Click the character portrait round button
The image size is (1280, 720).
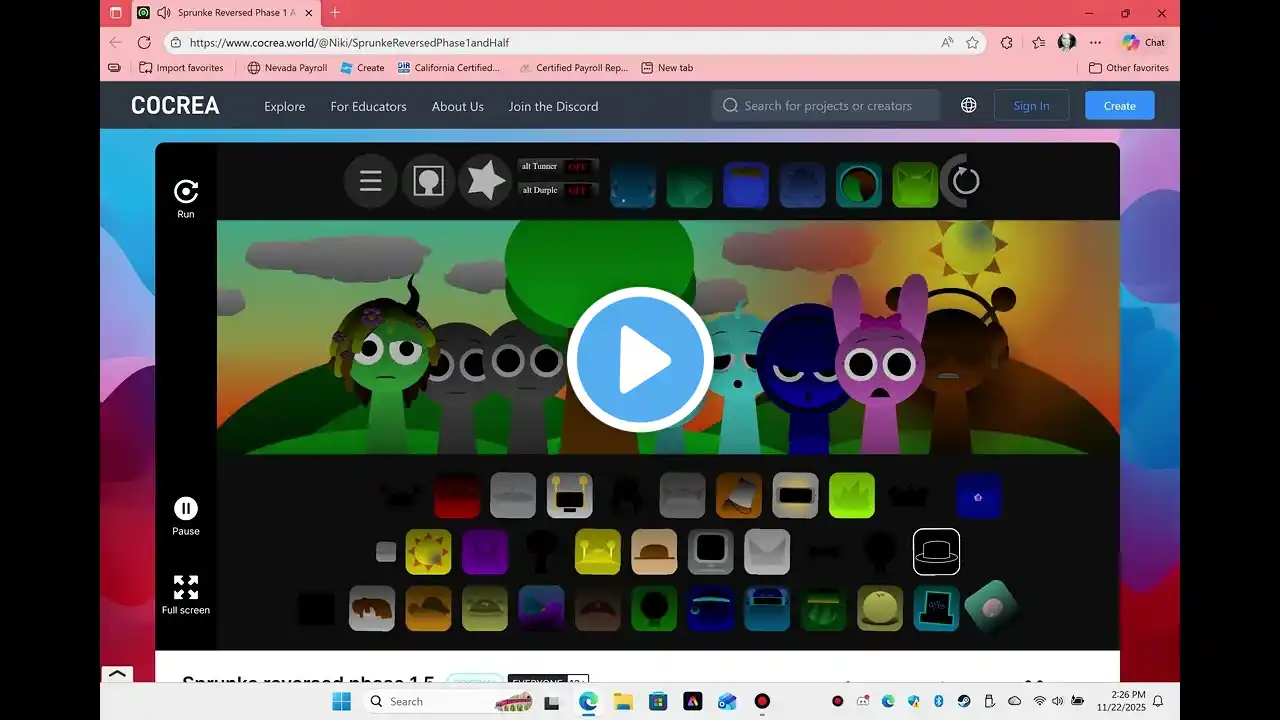point(428,181)
